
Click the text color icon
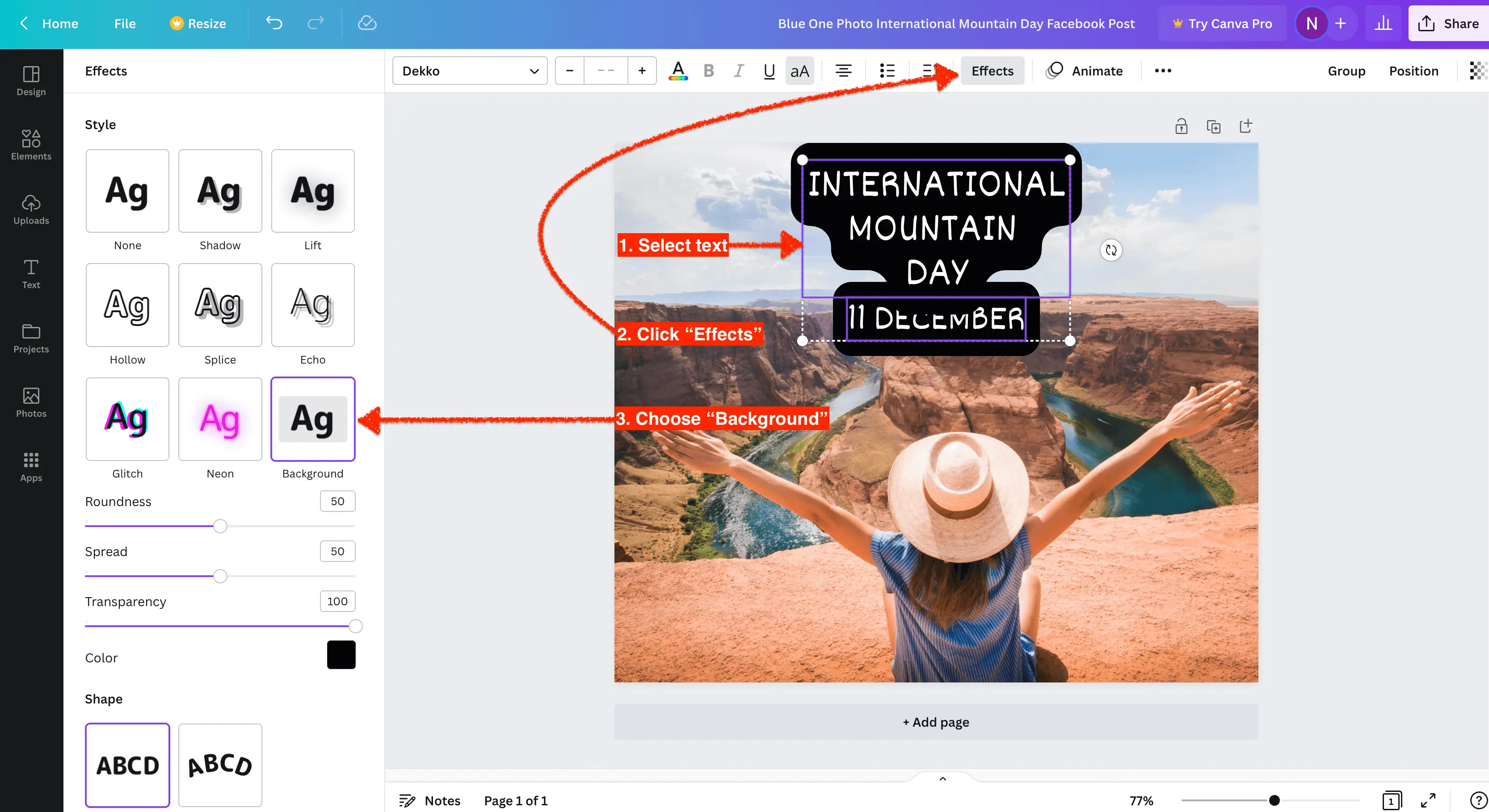point(678,71)
